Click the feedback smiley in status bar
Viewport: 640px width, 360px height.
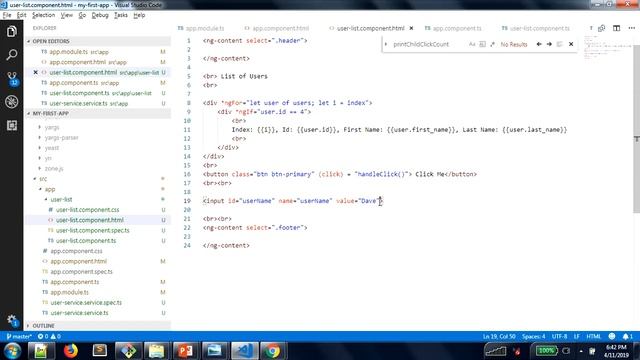tap(611, 336)
